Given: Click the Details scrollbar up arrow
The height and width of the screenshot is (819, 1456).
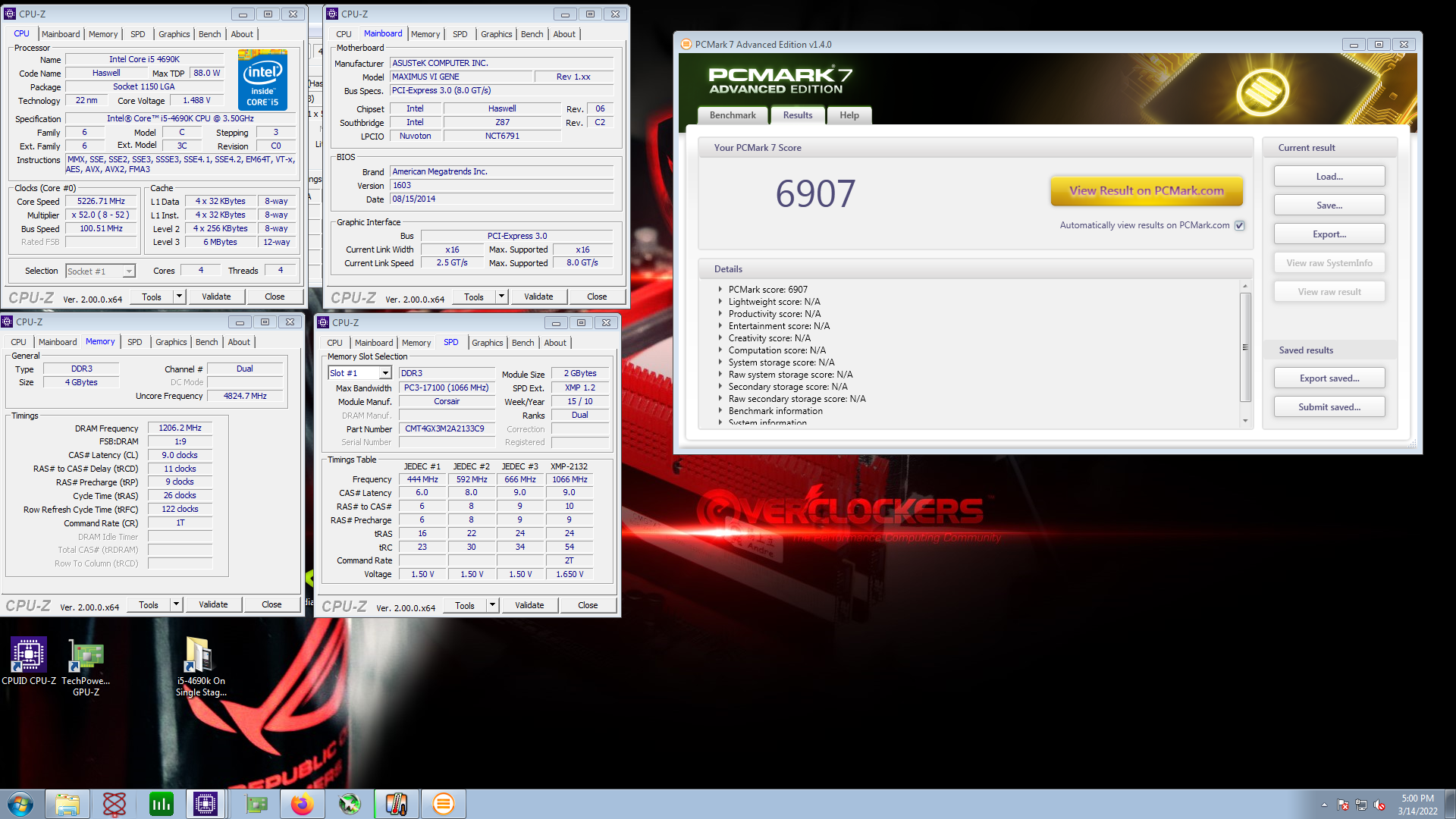Looking at the screenshot, I should [x=1244, y=286].
